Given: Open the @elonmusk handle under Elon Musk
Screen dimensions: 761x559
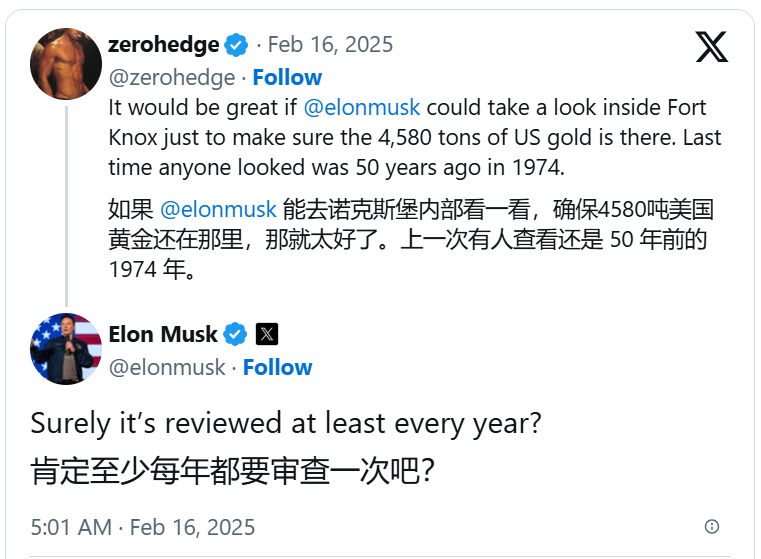Looking at the screenshot, I should pos(166,367).
